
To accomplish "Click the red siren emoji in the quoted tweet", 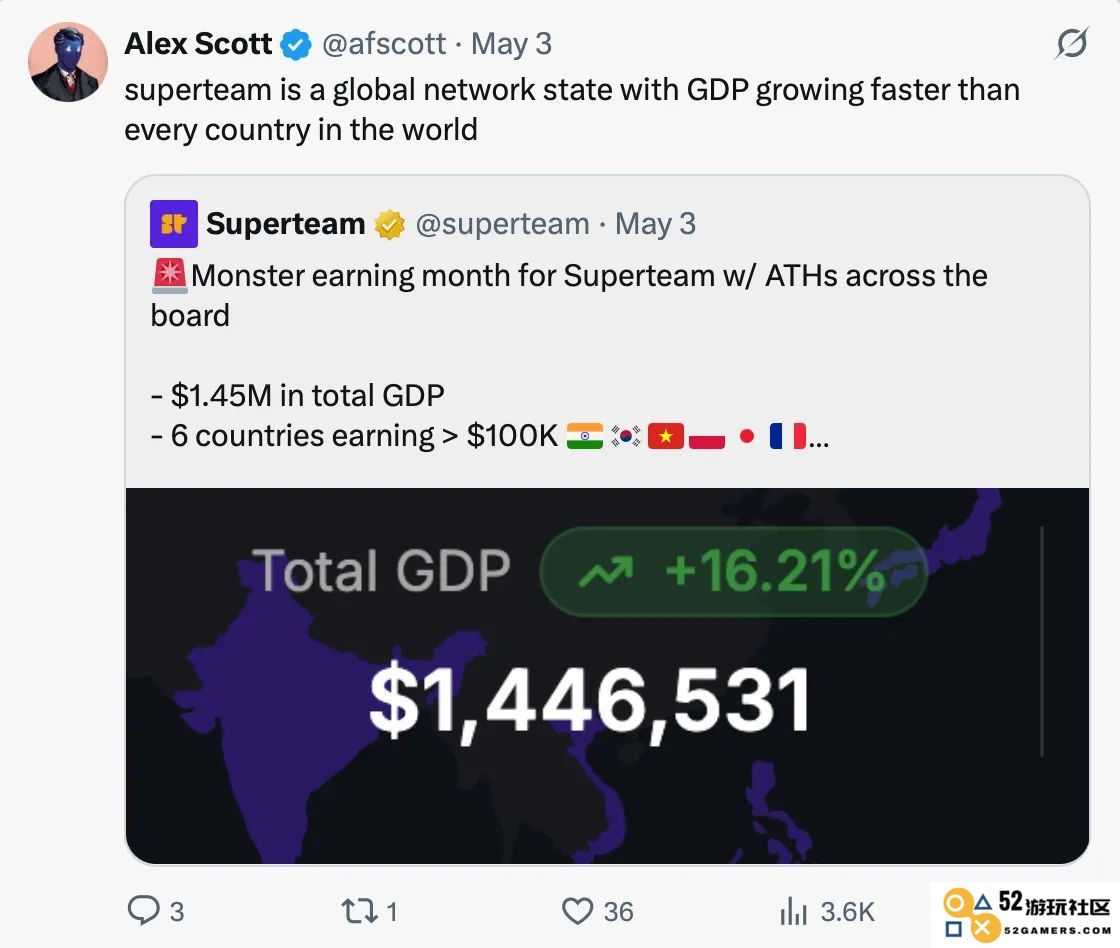I will pos(169,276).
